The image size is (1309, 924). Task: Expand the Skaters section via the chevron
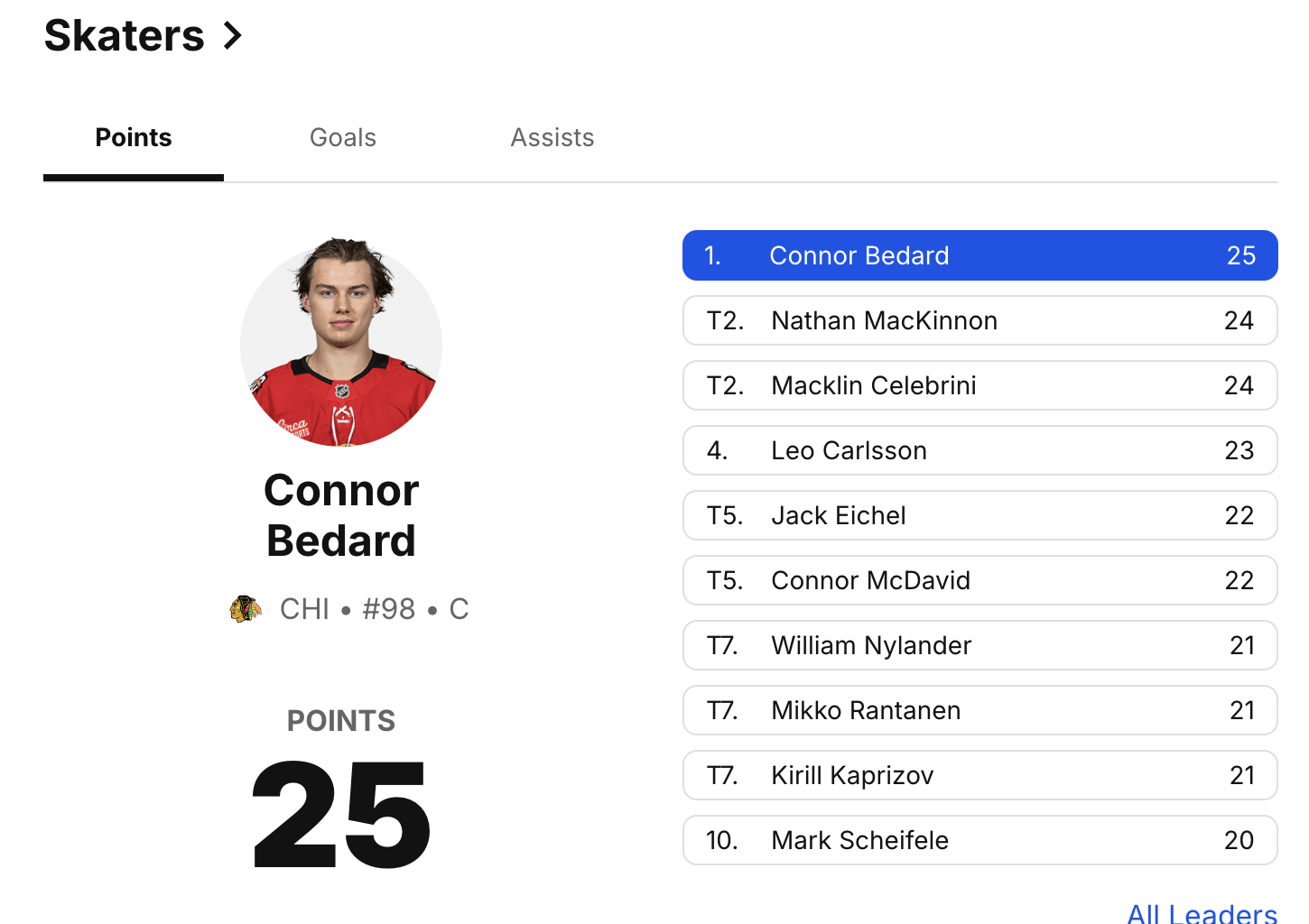[233, 35]
